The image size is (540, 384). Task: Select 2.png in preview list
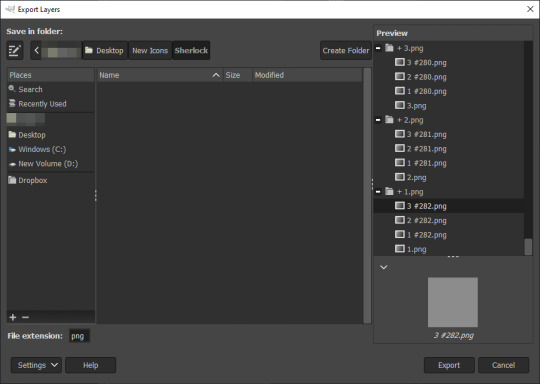click(x=416, y=178)
